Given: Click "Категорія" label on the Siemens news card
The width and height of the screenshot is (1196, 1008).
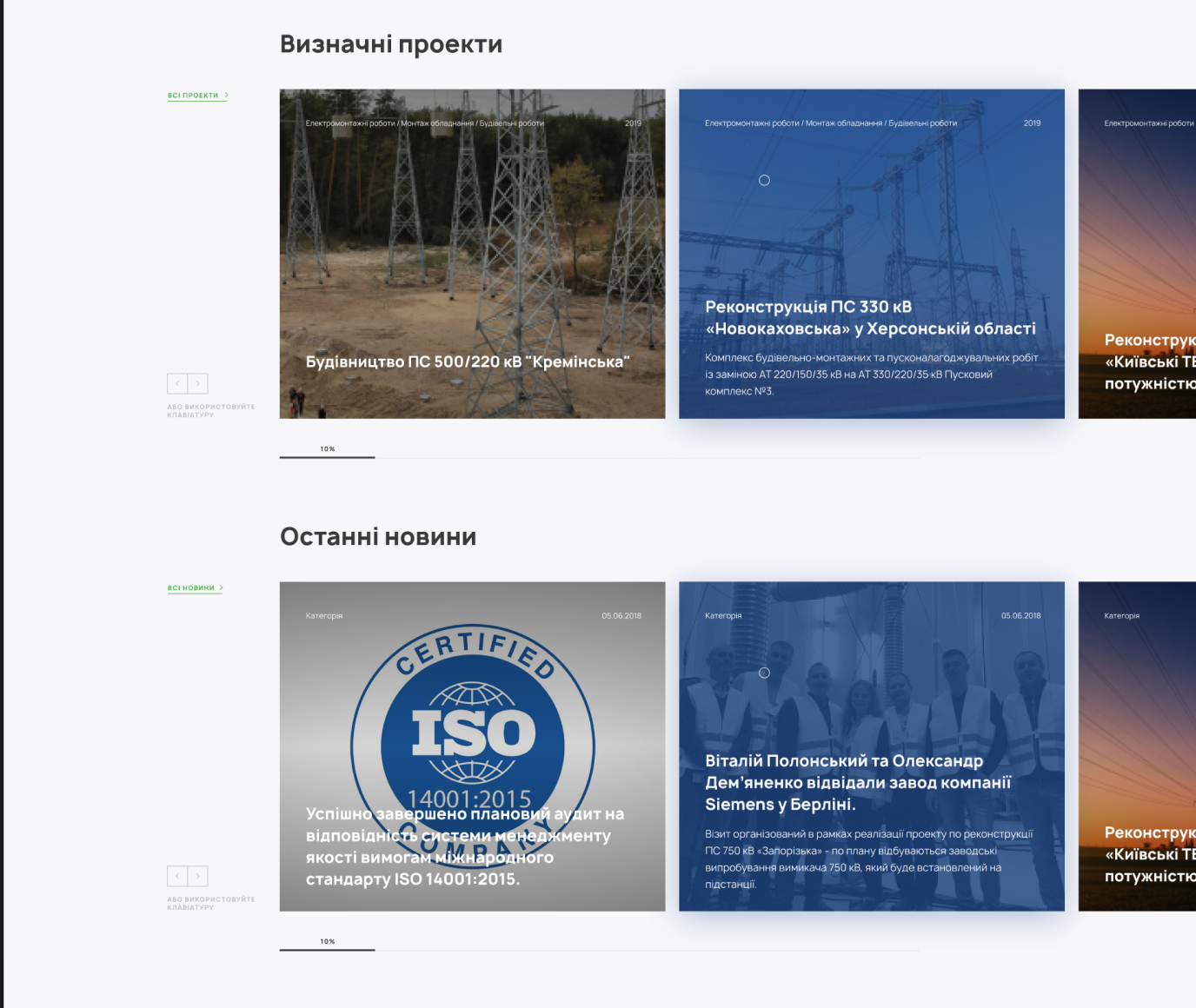Looking at the screenshot, I should pyautogui.click(x=723, y=616).
